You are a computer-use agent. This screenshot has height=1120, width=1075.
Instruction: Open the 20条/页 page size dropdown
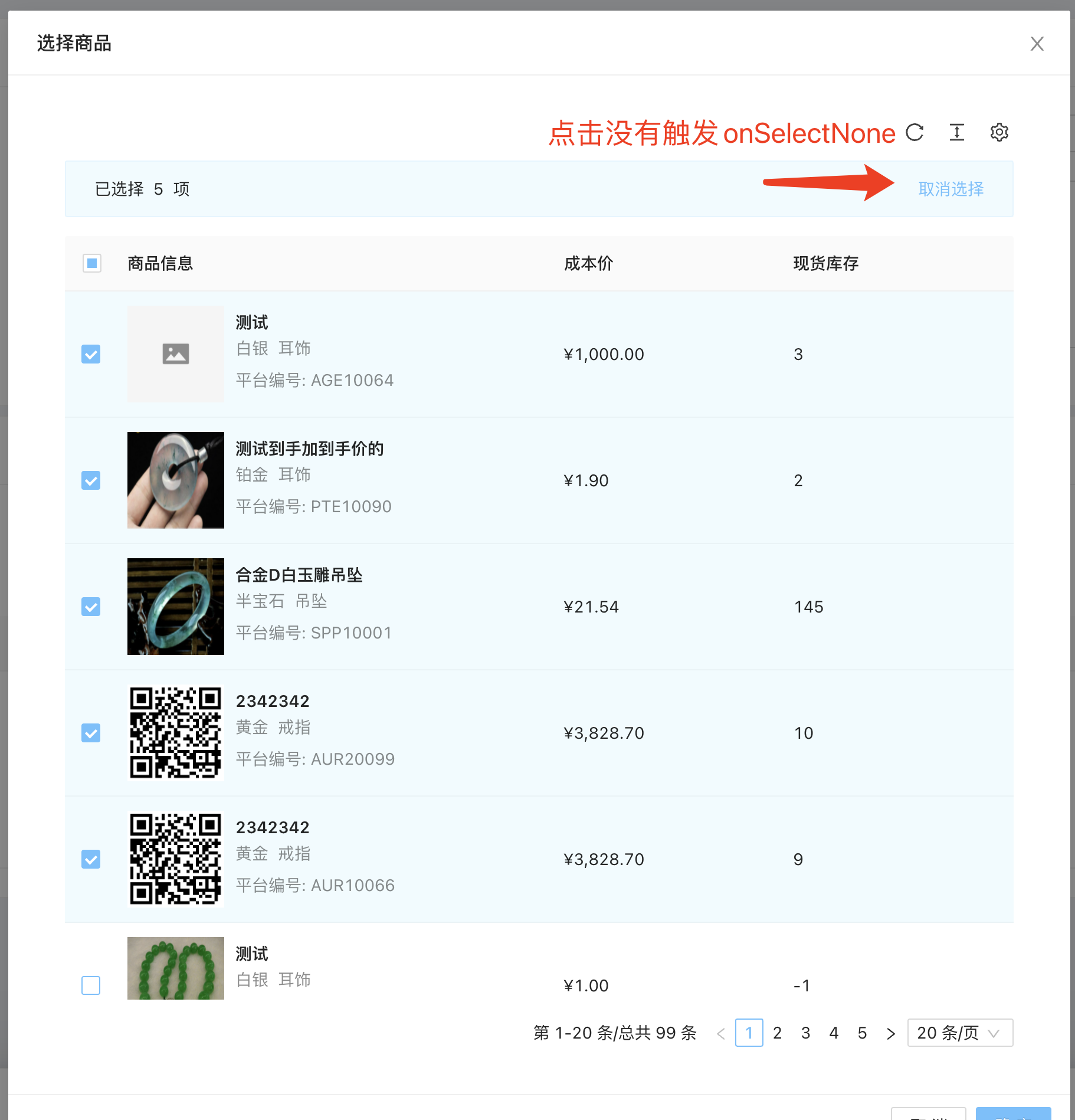coord(959,1033)
